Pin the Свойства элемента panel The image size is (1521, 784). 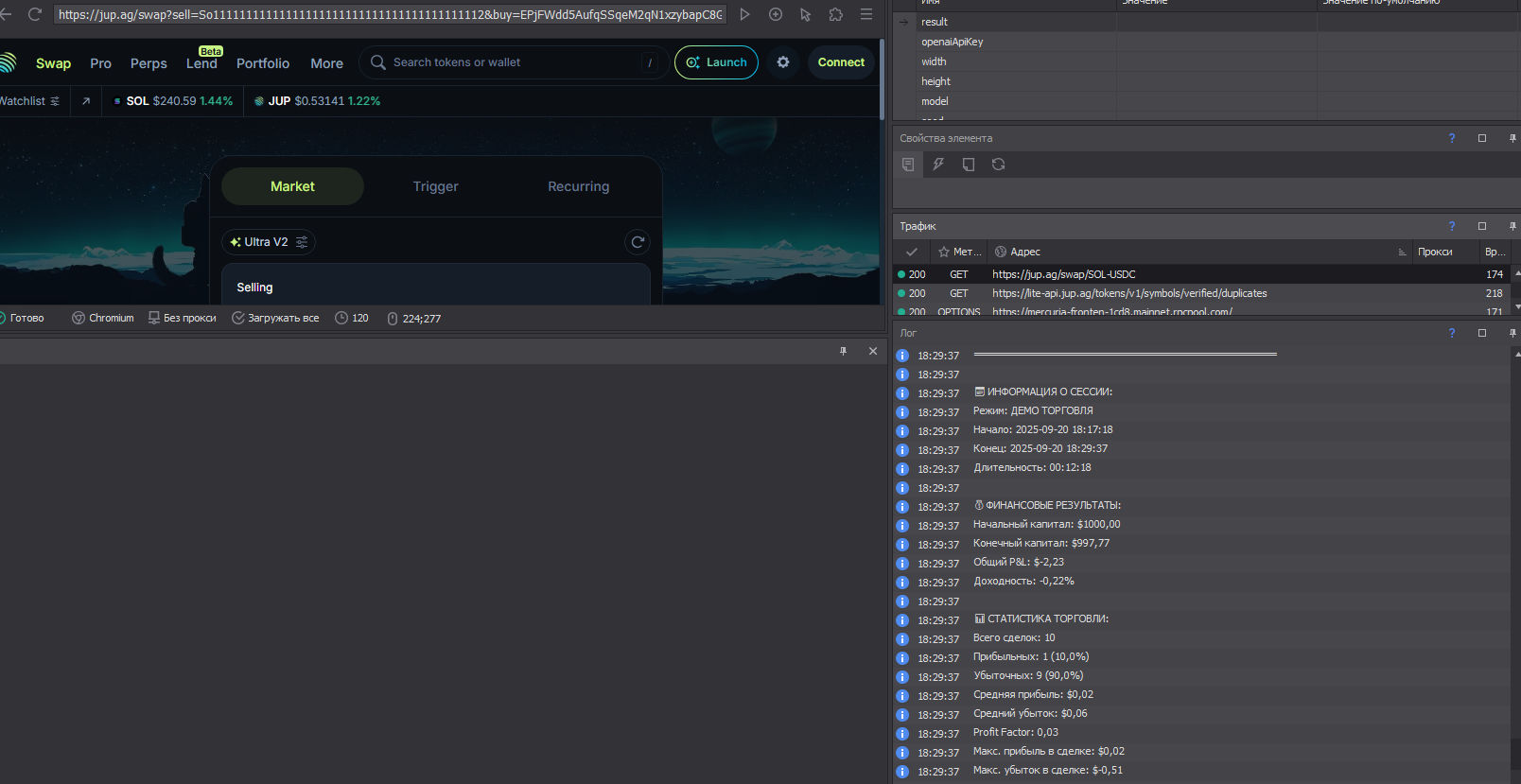click(x=1512, y=138)
